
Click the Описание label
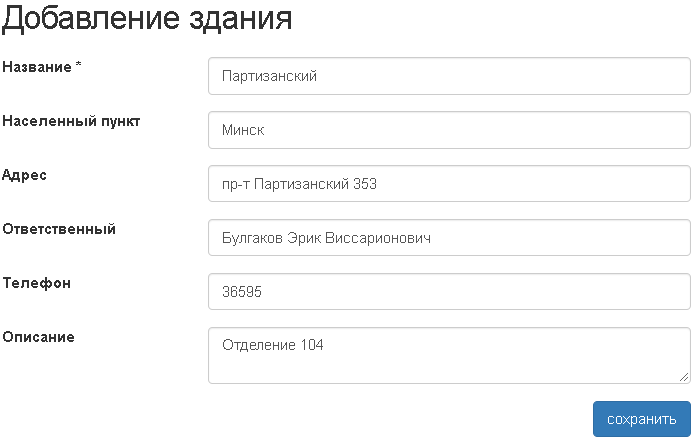pyautogui.click(x=39, y=337)
